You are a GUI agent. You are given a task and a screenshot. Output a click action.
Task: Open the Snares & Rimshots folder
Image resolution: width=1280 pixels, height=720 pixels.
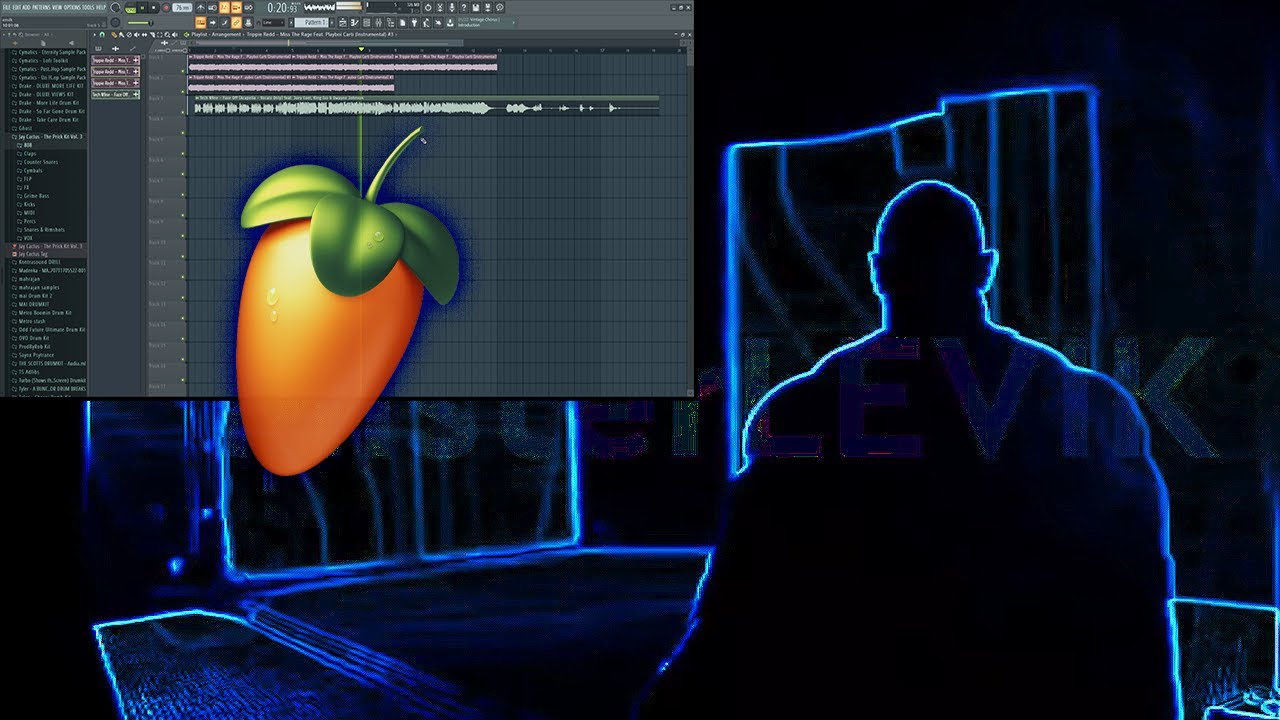pyautogui.click(x=43, y=230)
